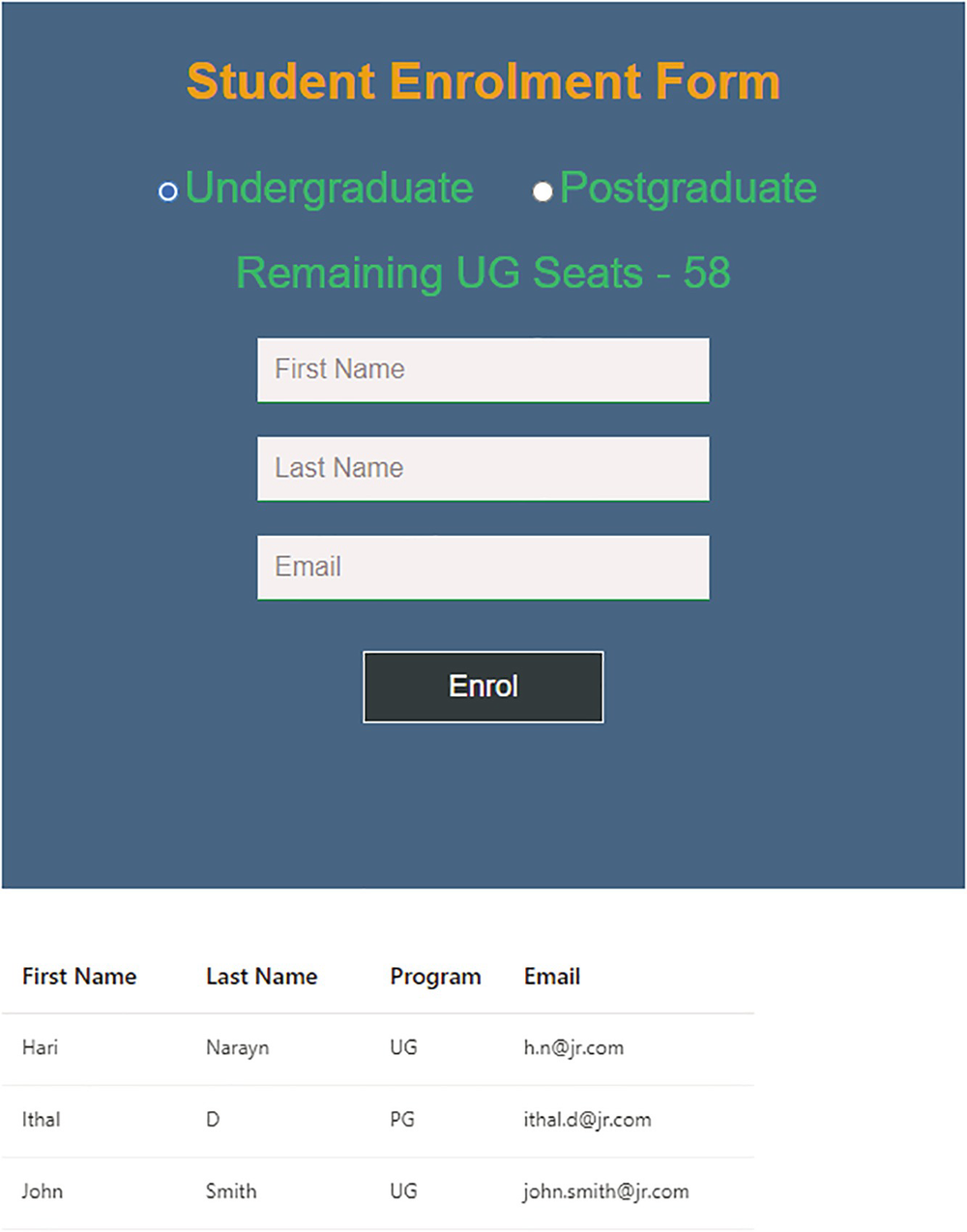Select the Ithal table row
Screen dimensions: 967x1232
click(42, 1120)
